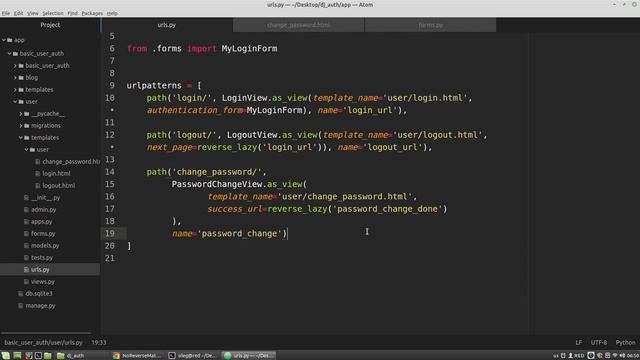This screenshot has width=640, height=360.
Task: Click the file icon beside manage.py
Action: [21, 305]
